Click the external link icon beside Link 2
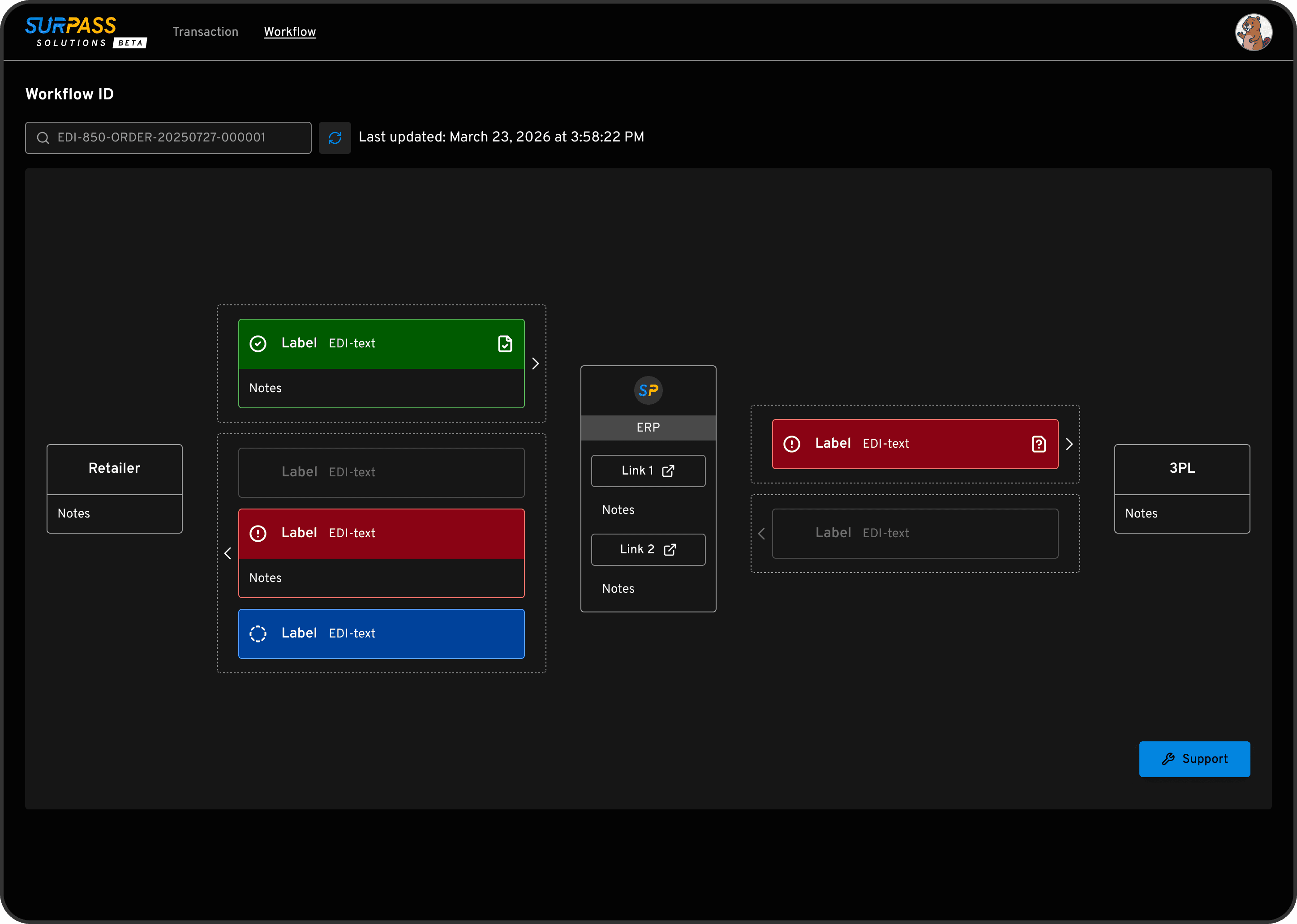 [670, 550]
